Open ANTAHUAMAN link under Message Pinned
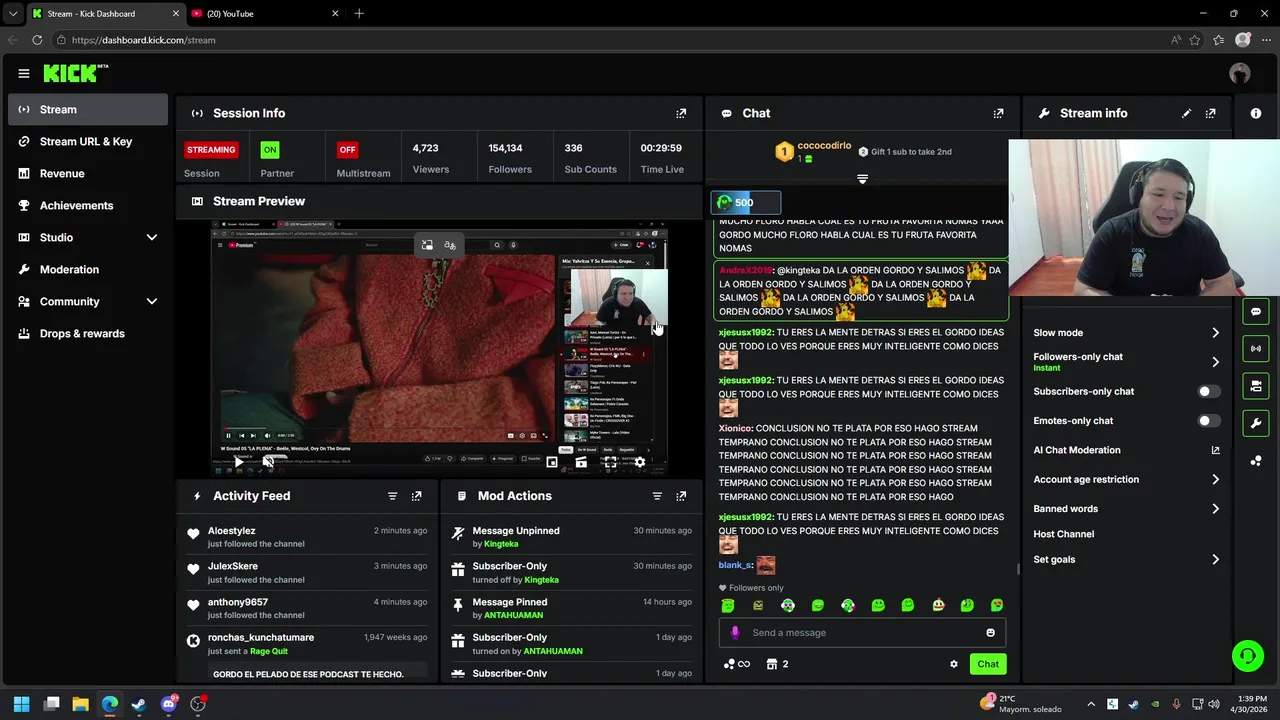 [513, 615]
